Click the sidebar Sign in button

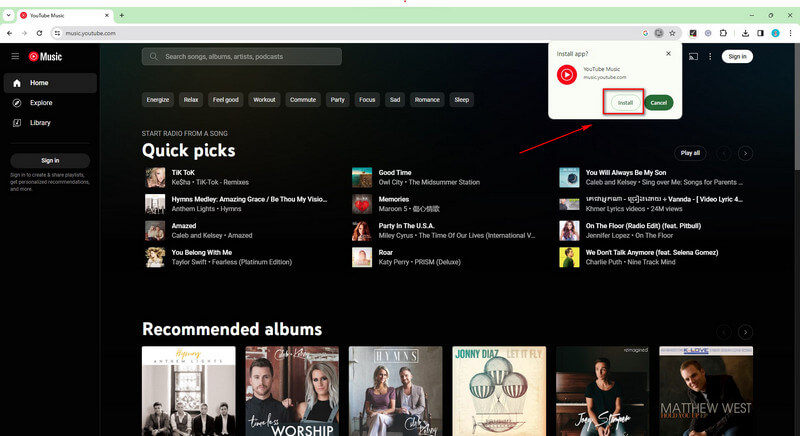pos(50,160)
